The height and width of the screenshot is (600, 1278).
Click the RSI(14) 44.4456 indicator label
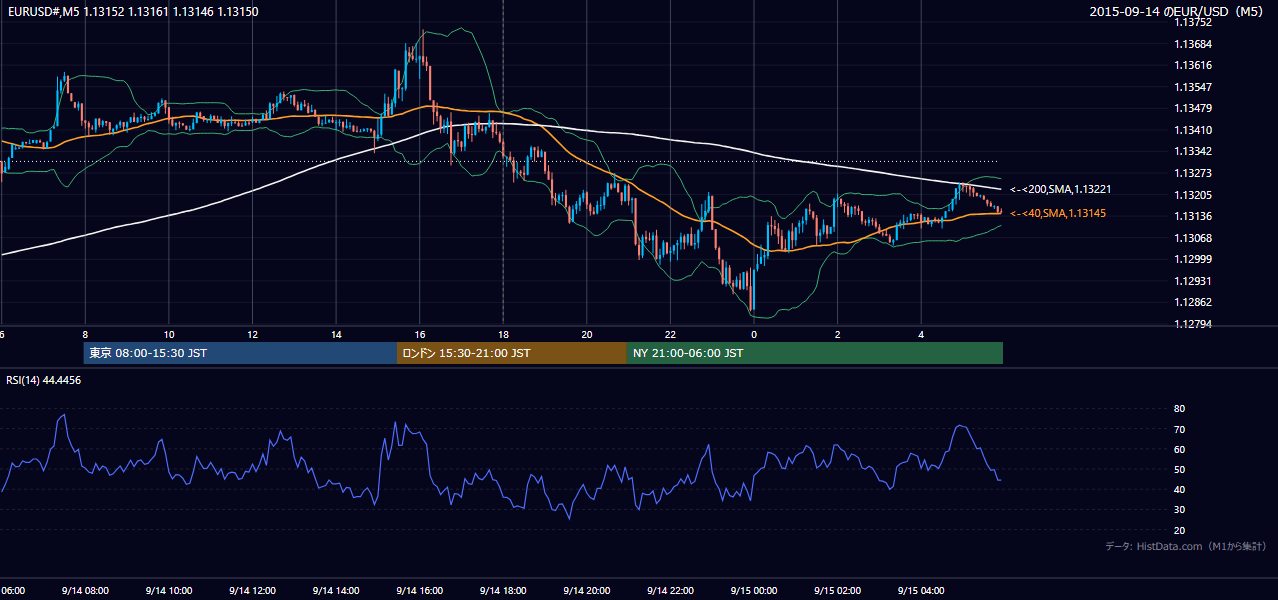click(44, 380)
